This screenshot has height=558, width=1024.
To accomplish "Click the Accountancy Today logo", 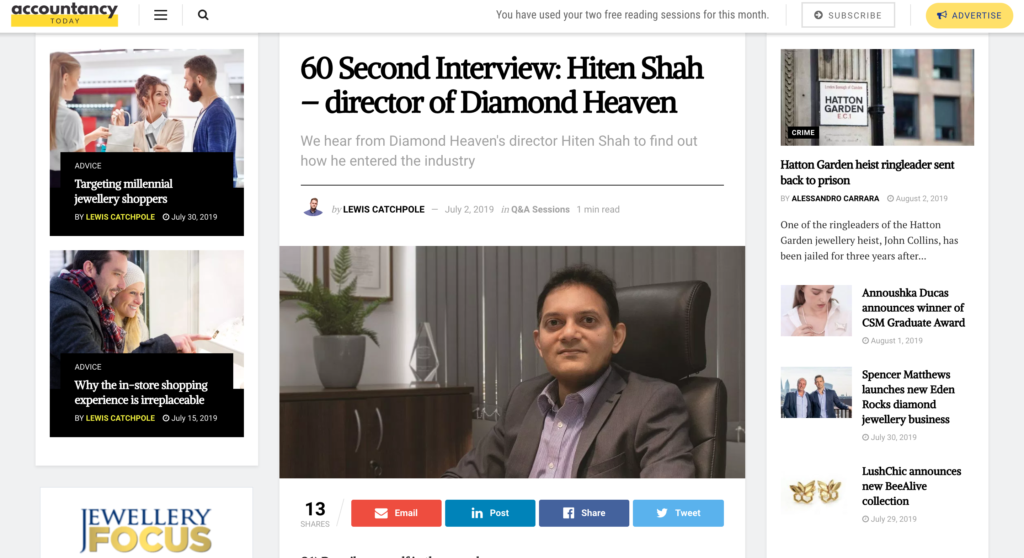I will click(x=65, y=14).
